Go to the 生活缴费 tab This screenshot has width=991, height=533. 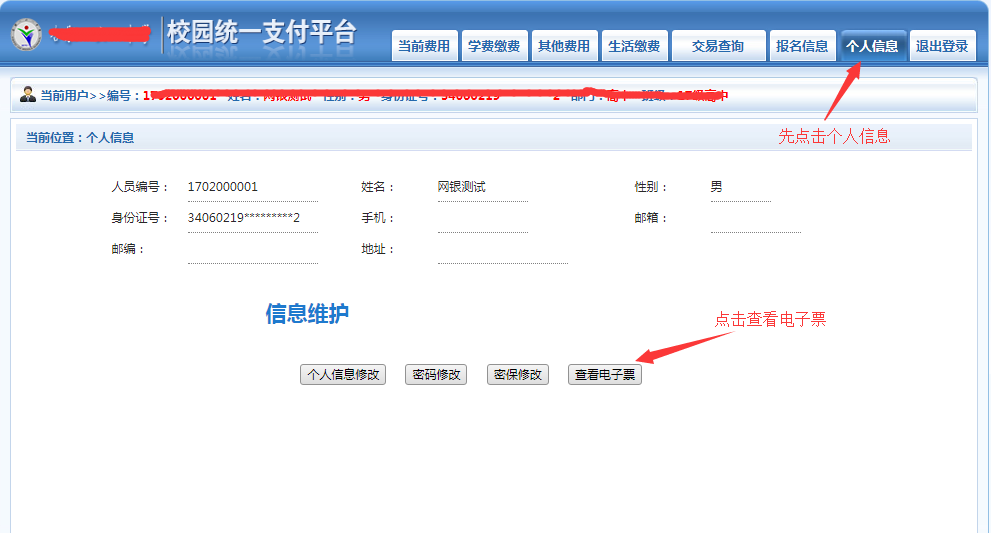click(634, 46)
